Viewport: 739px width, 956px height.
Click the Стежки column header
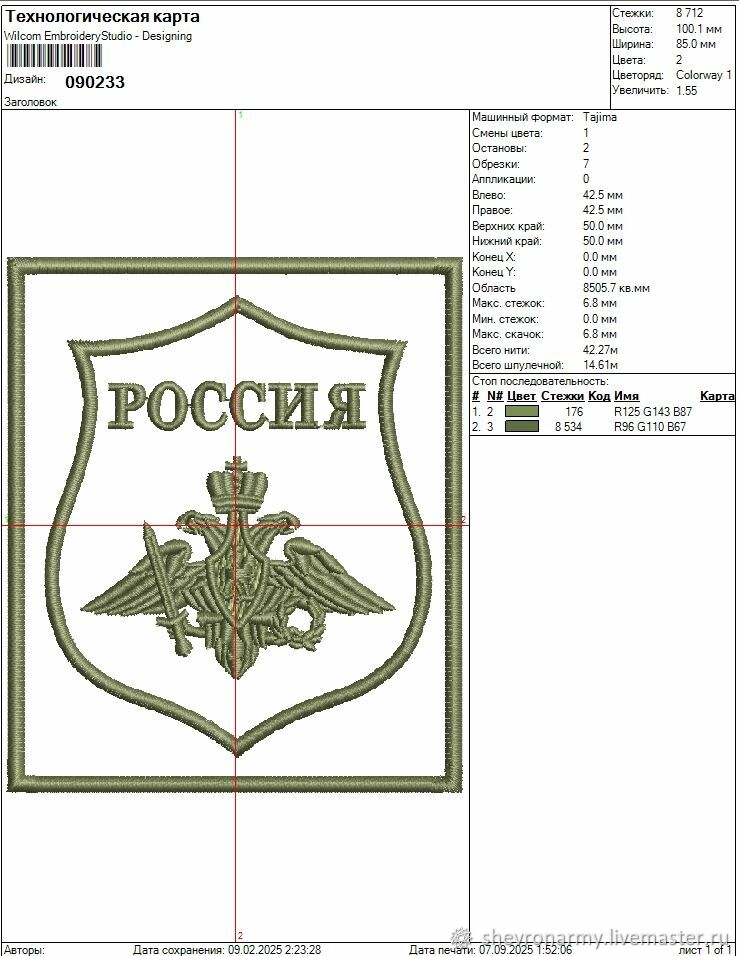pos(562,396)
